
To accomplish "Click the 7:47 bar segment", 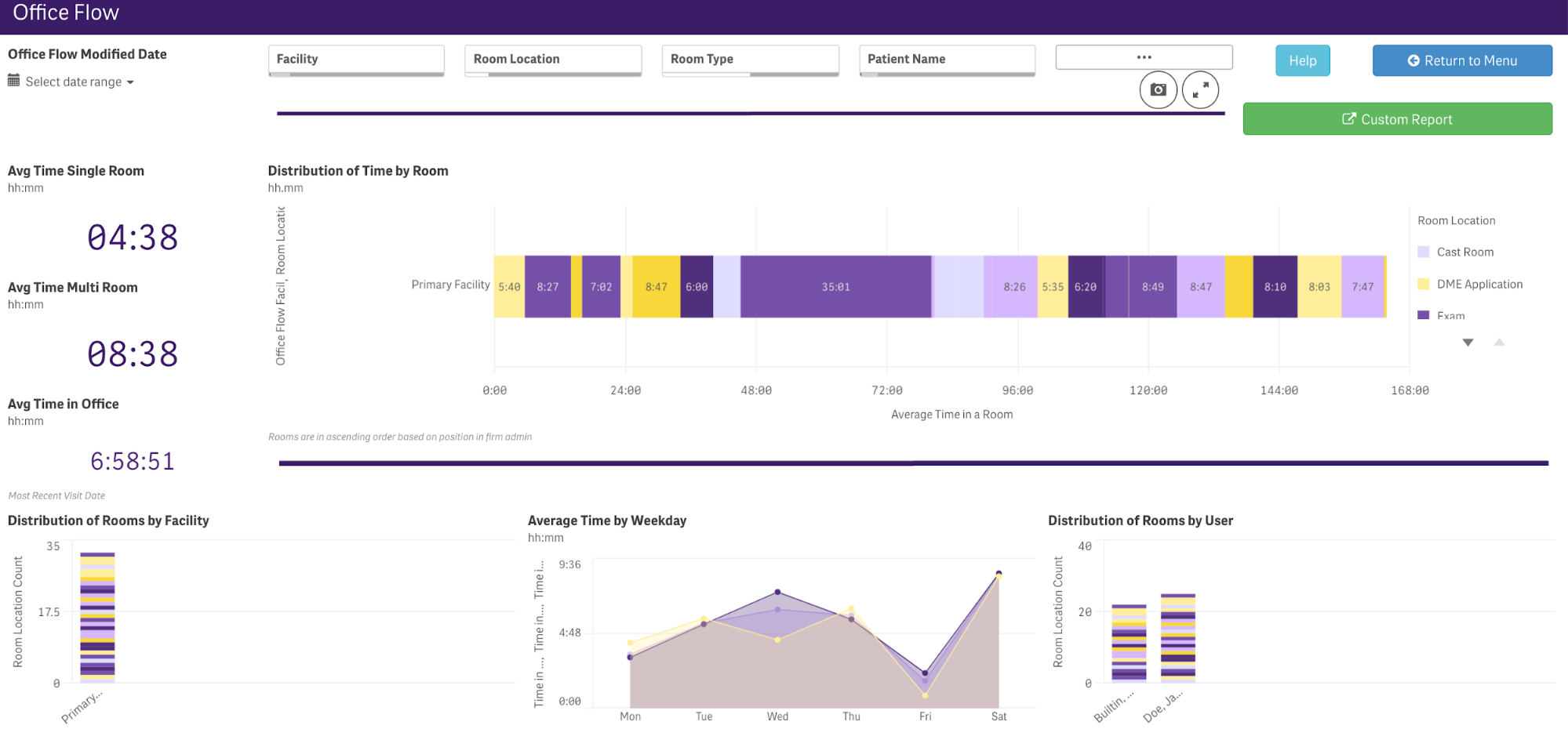I will pyautogui.click(x=1362, y=287).
